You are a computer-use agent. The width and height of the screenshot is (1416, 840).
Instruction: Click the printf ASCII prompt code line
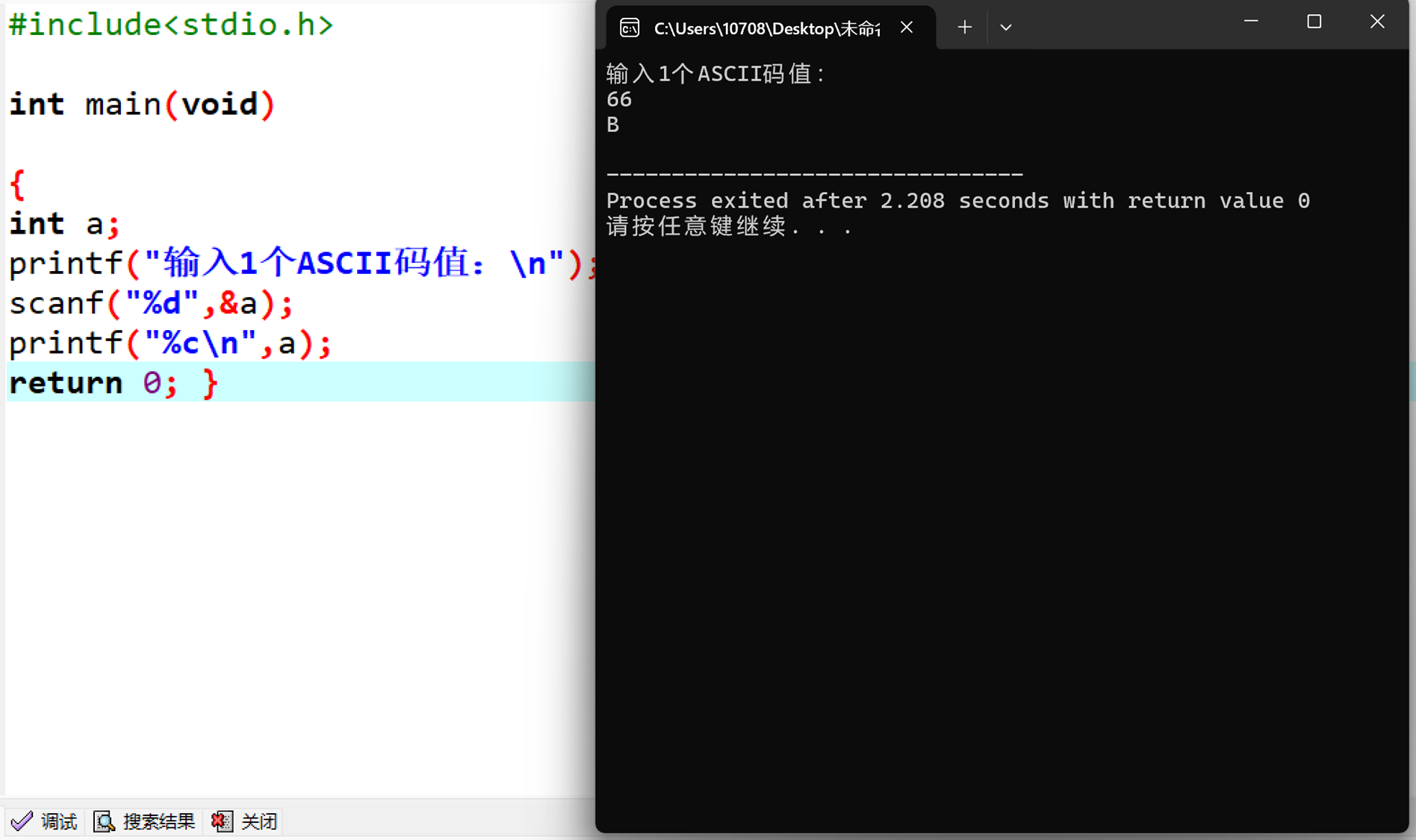302,264
